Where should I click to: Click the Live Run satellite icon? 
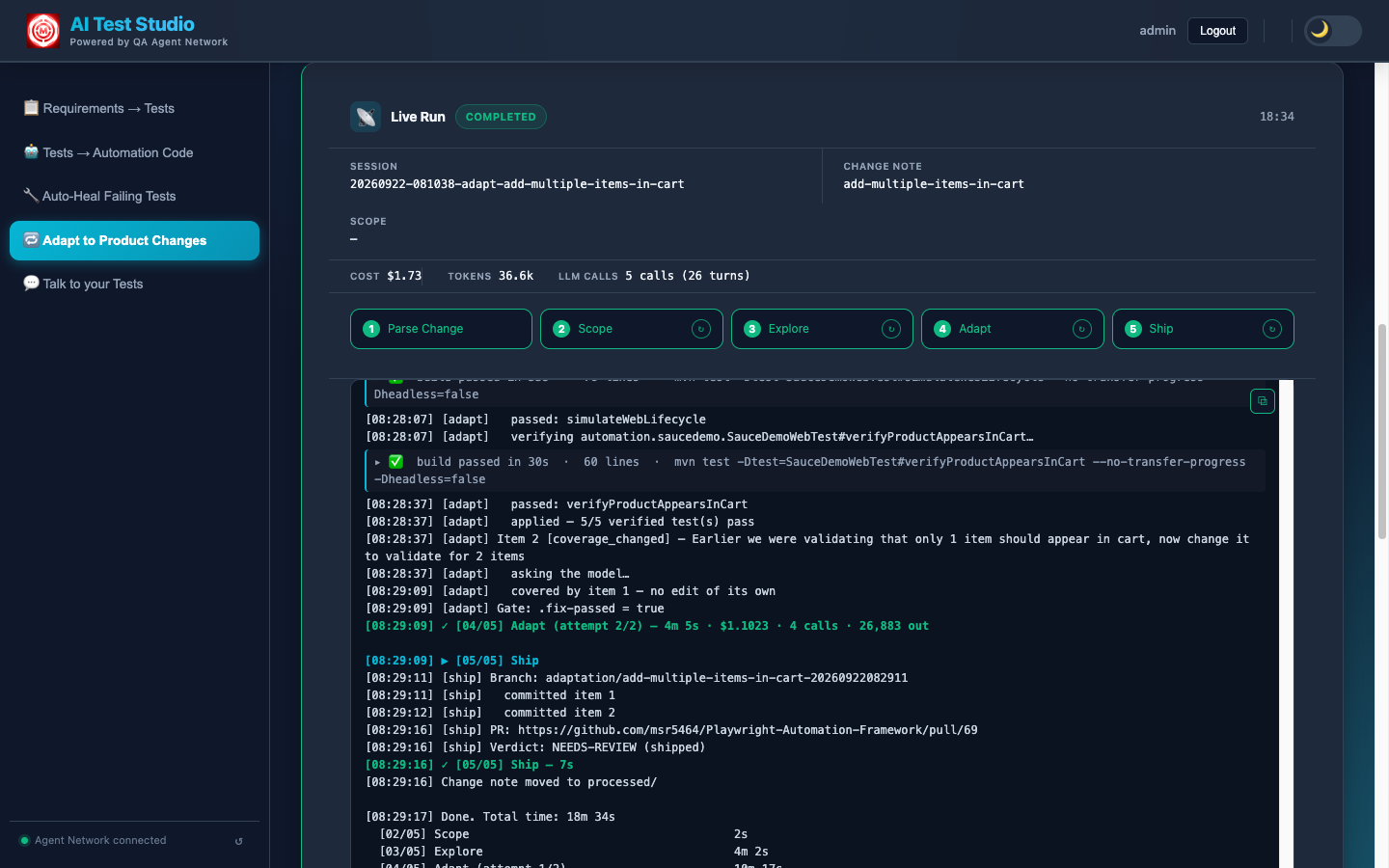point(366,117)
